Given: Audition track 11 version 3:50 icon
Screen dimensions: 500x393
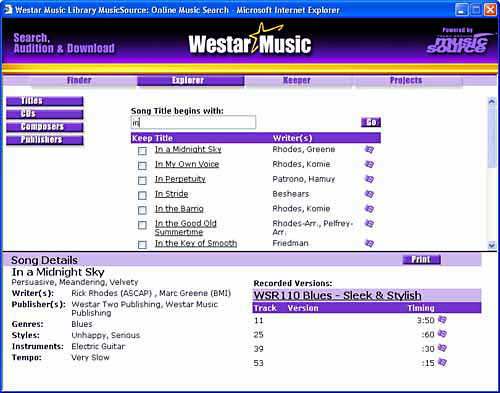Looking at the screenshot, I should [x=442, y=320].
